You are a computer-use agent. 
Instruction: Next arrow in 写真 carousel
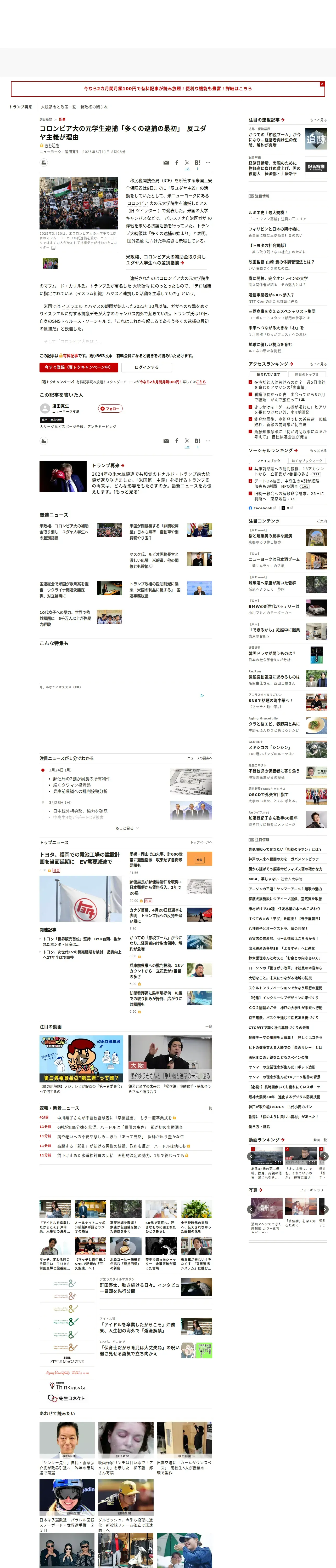[x=324, y=1209]
